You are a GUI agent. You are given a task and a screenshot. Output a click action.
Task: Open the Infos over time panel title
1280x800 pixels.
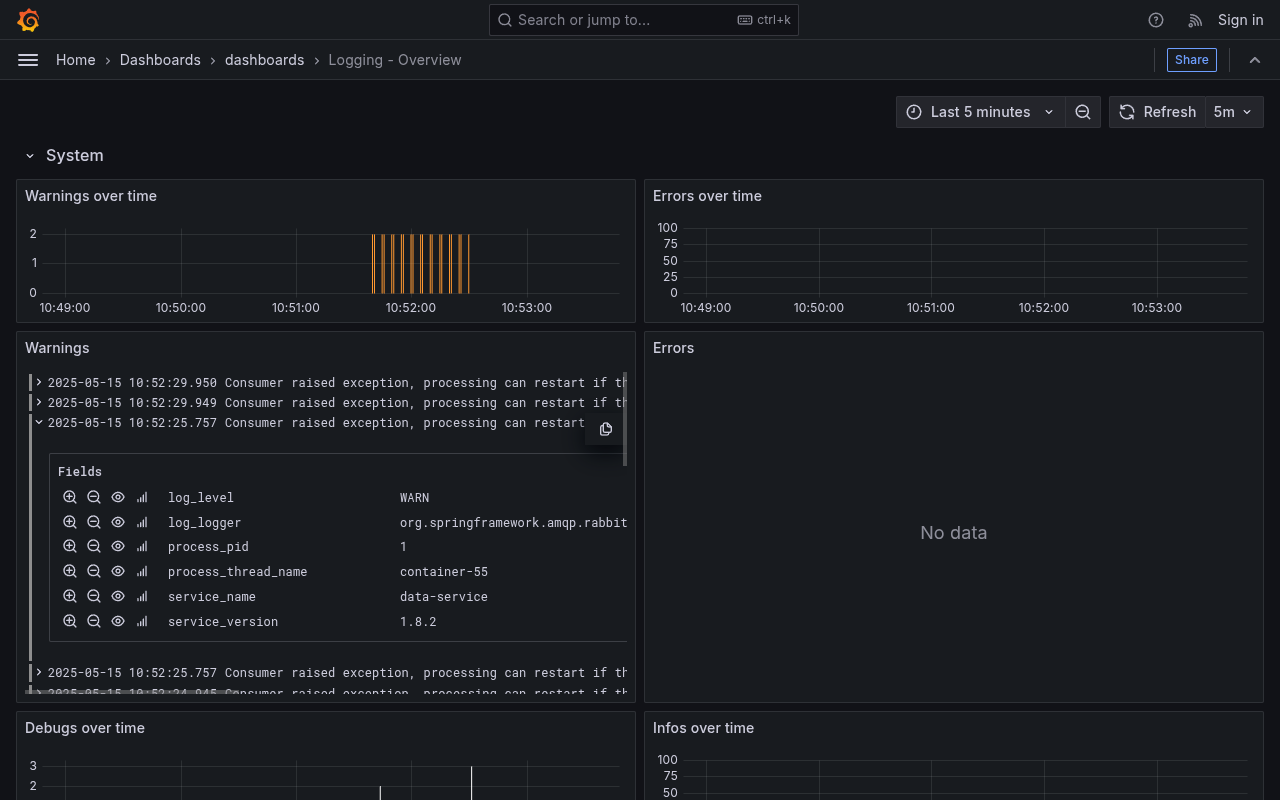pyautogui.click(x=703, y=728)
